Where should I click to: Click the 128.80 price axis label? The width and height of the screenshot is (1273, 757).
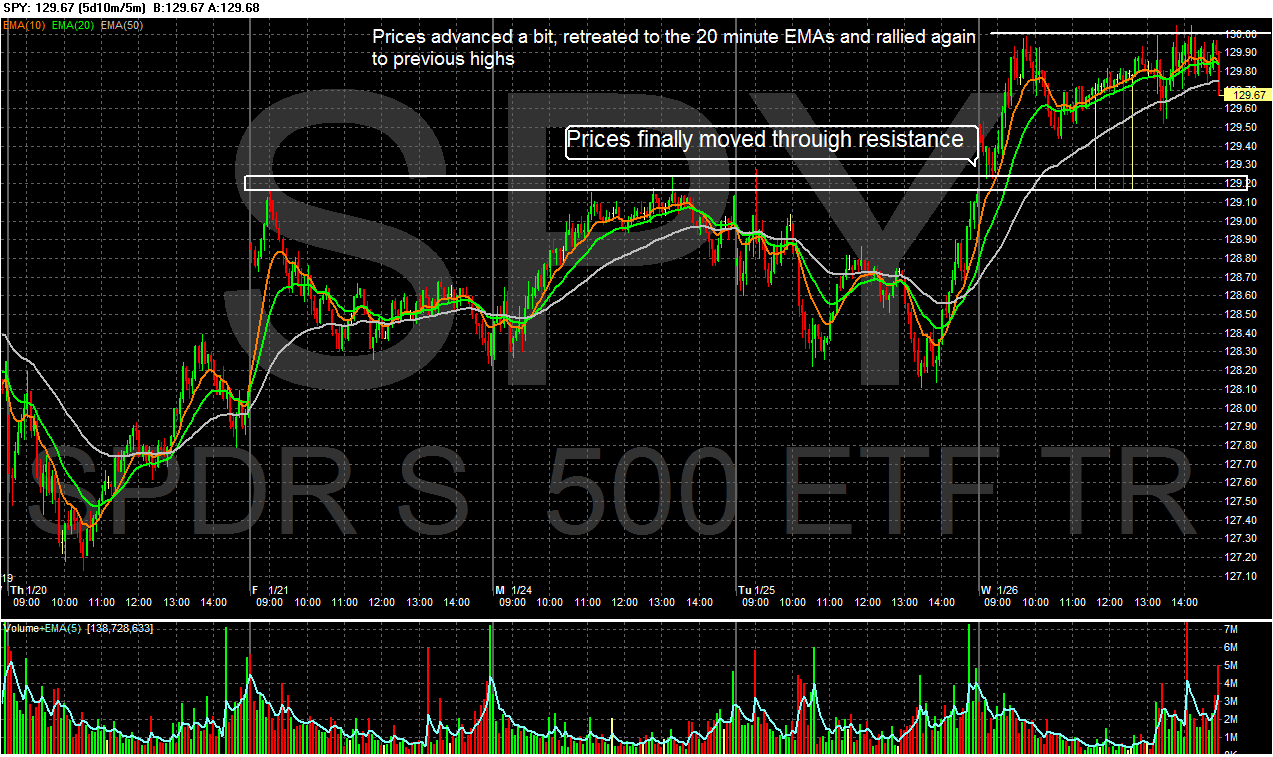(1241, 258)
